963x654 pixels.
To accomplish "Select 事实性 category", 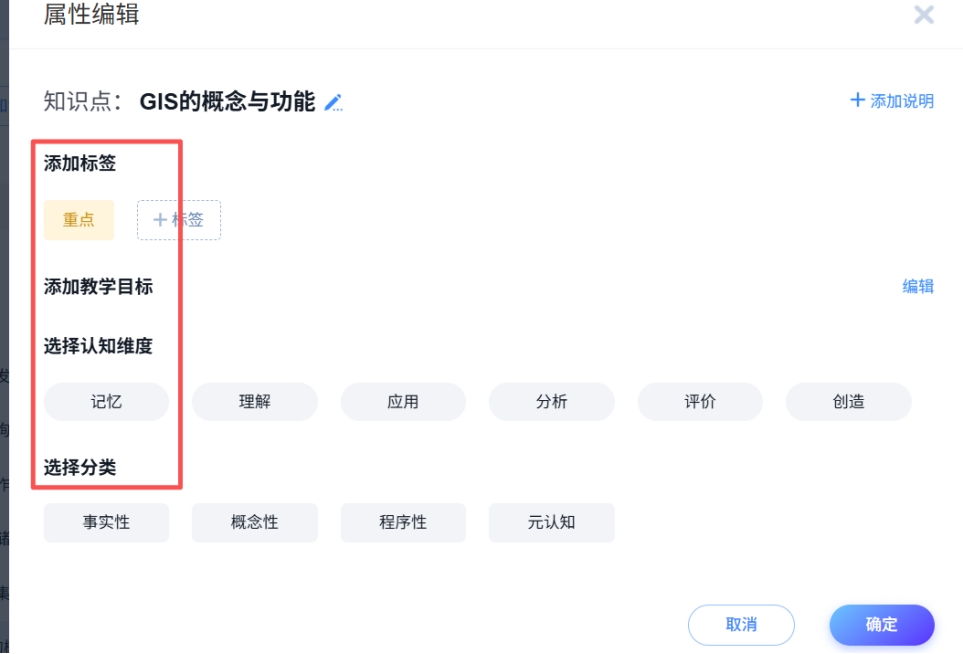I will pyautogui.click(x=106, y=523).
